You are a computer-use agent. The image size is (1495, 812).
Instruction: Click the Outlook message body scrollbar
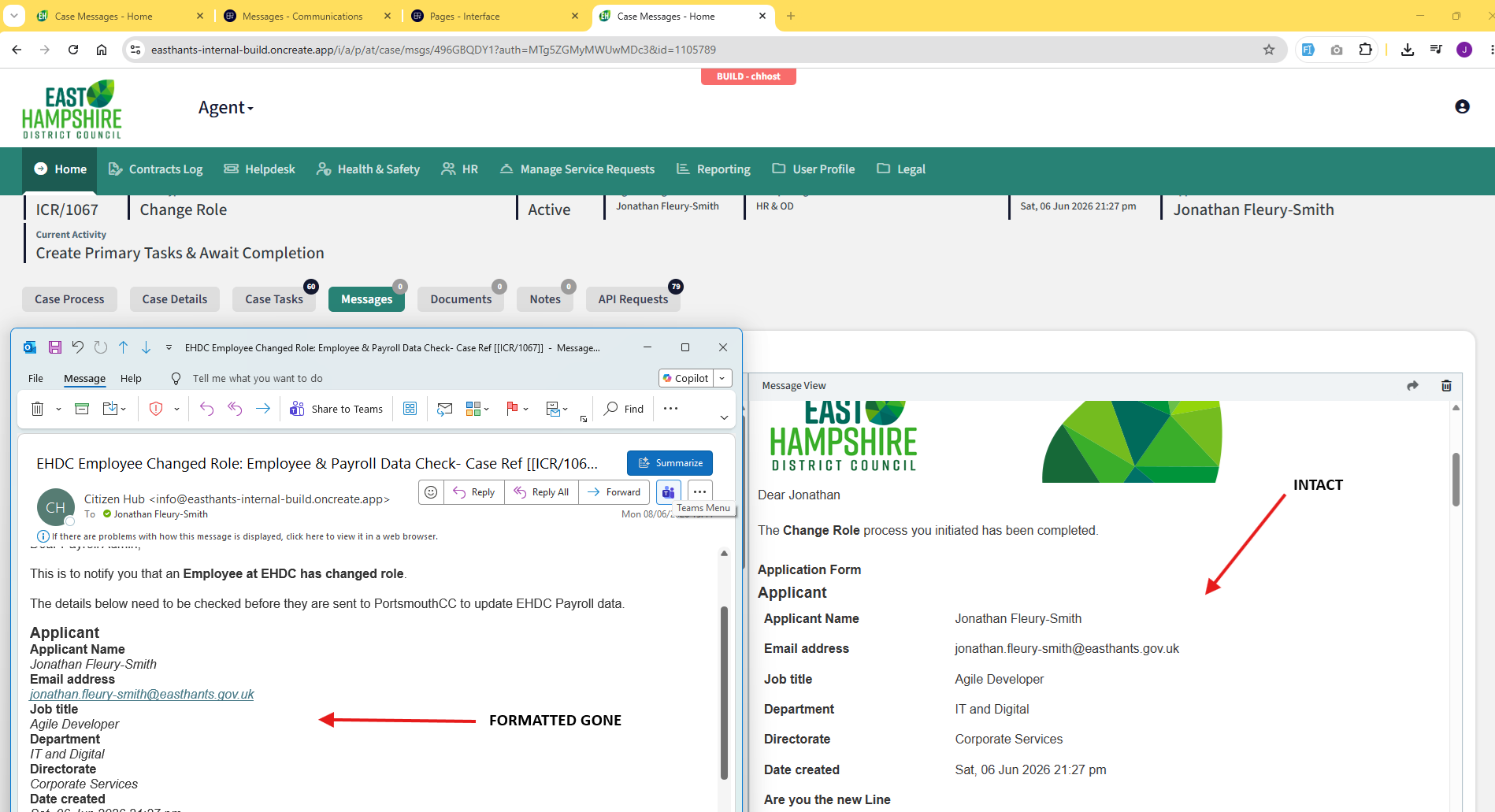(724, 693)
